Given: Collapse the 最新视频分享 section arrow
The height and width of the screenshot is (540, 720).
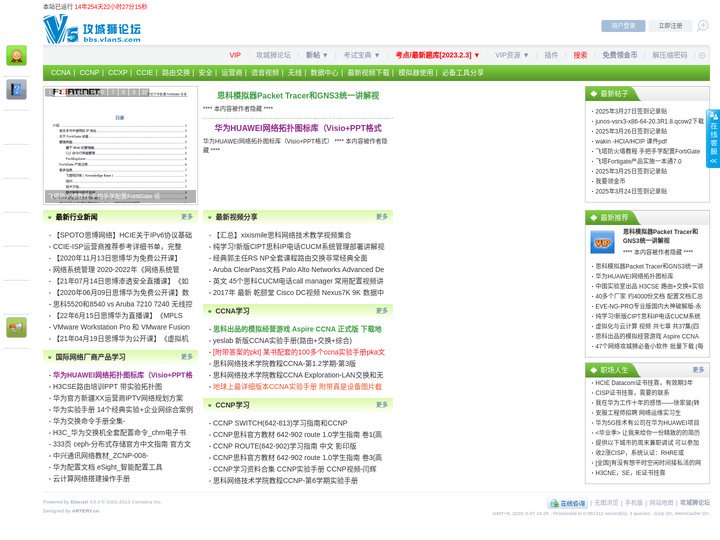Looking at the screenshot, I should pos(209,217).
